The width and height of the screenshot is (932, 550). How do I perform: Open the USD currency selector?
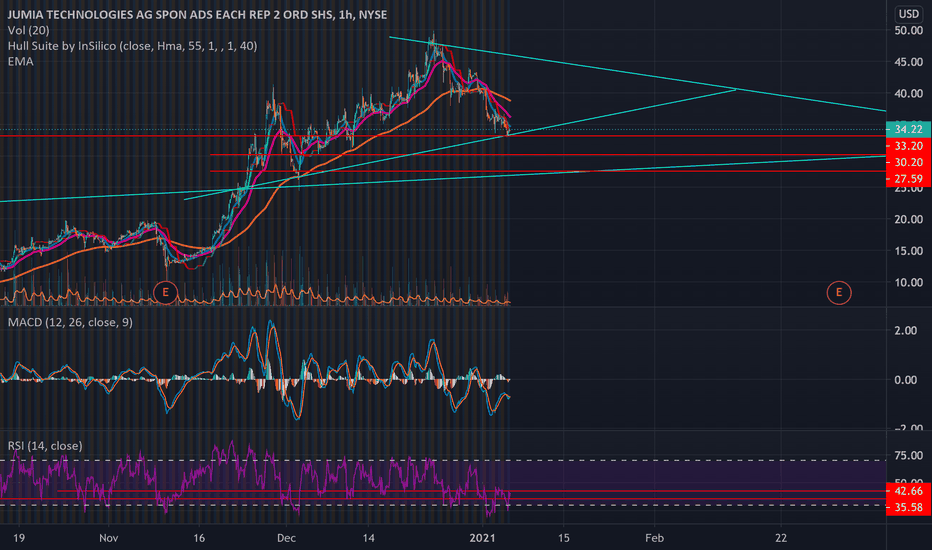click(908, 14)
